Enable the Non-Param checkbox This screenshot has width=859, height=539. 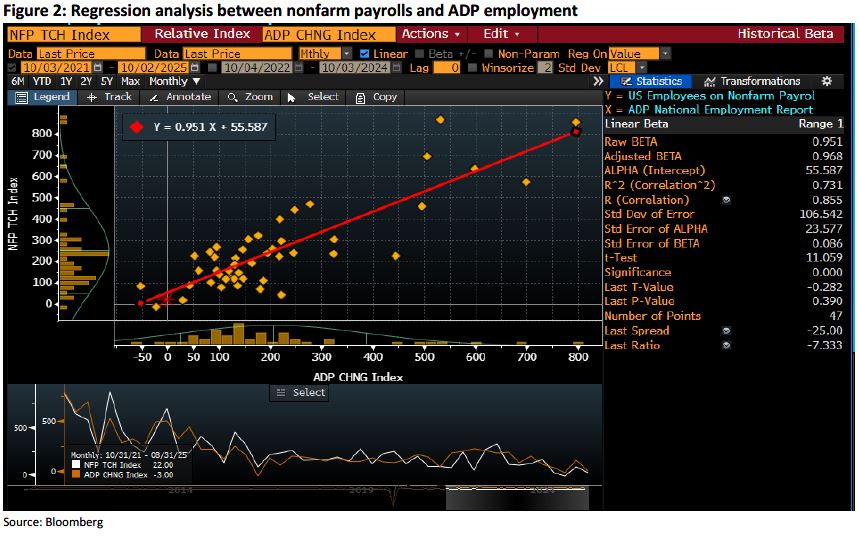click(x=489, y=53)
